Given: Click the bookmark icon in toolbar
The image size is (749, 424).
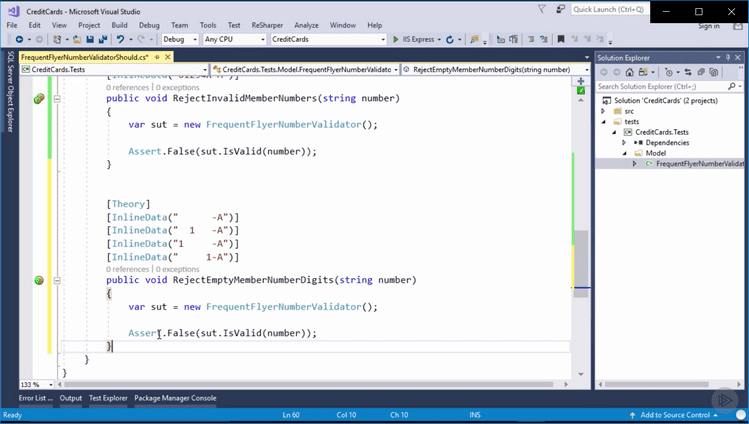Looking at the screenshot, I should [x=561, y=40].
